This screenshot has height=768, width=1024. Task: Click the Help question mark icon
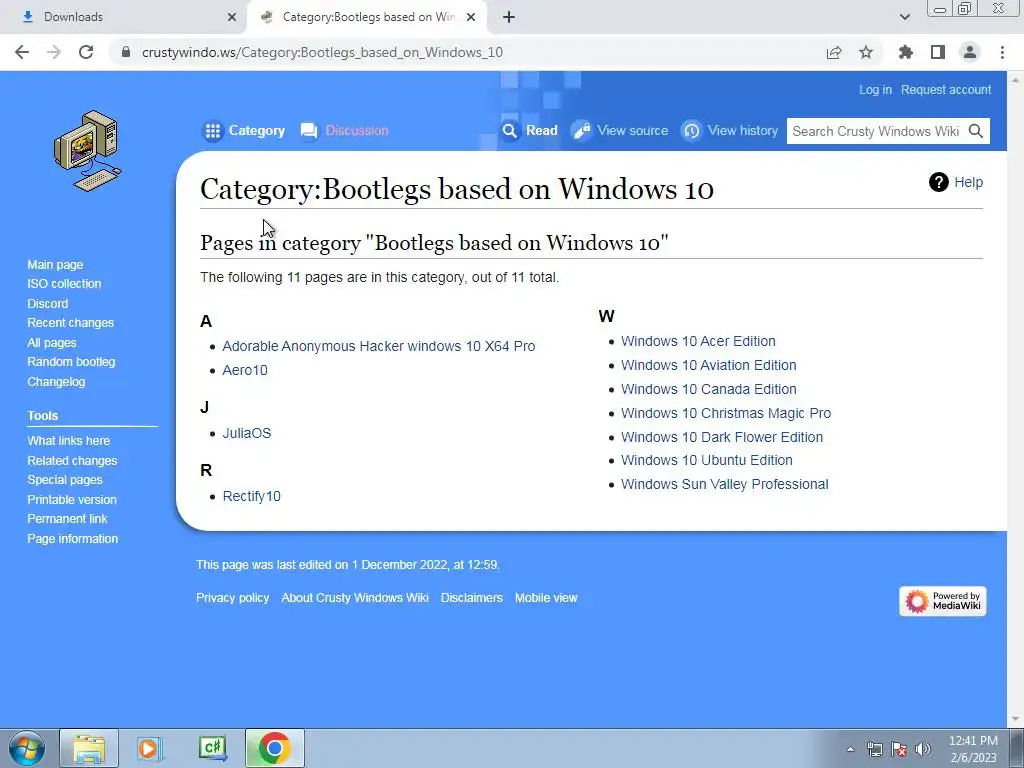click(x=938, y=182)
